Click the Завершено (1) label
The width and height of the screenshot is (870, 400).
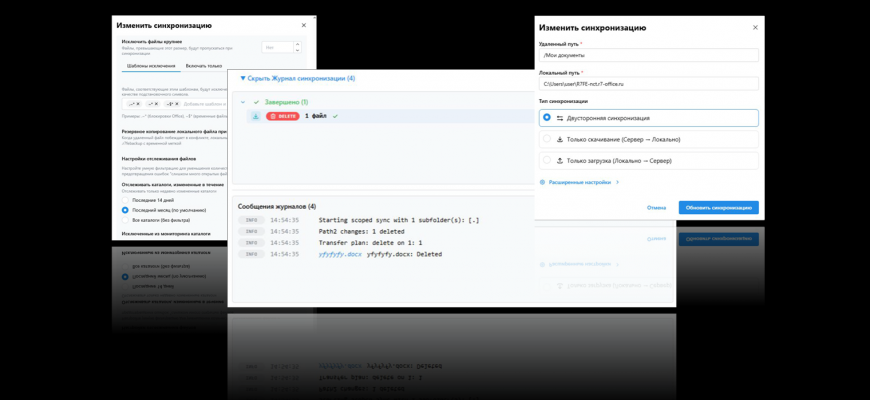point(286,103)
